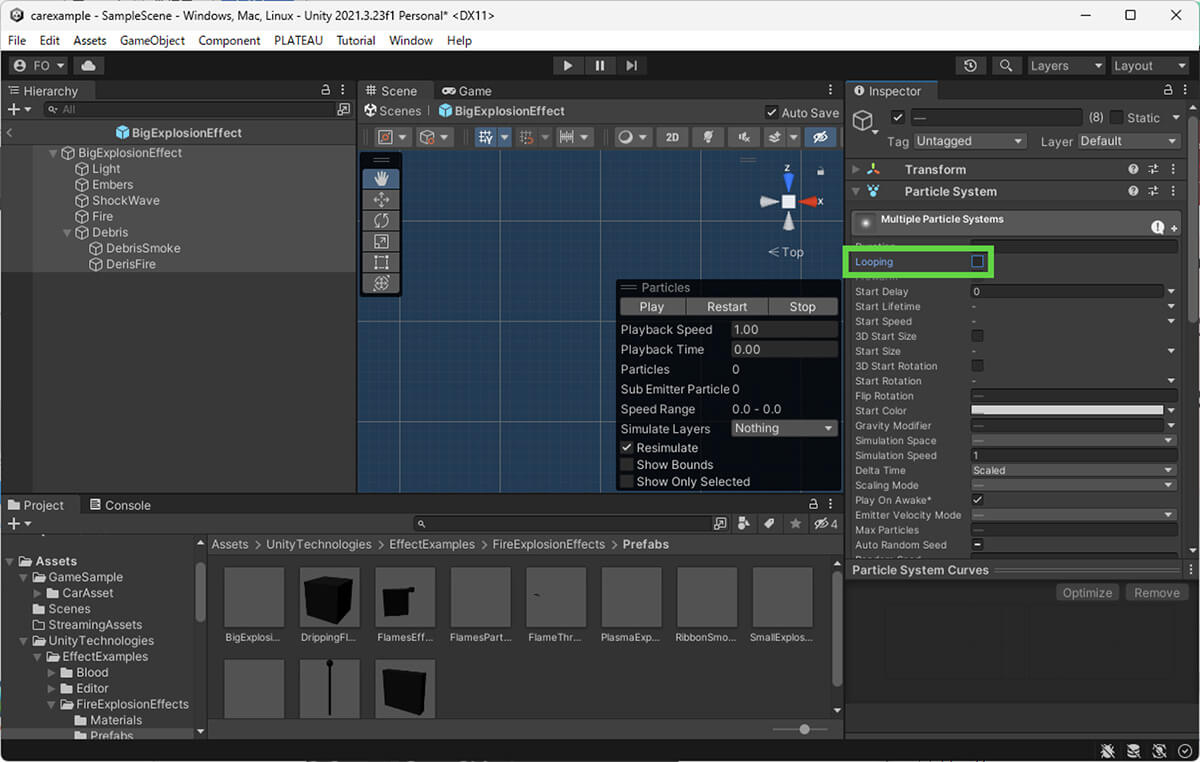The width and height of the screenshot is (1200, 762).
Task: Expand the Transform component
Action: [x=856, y=170]
